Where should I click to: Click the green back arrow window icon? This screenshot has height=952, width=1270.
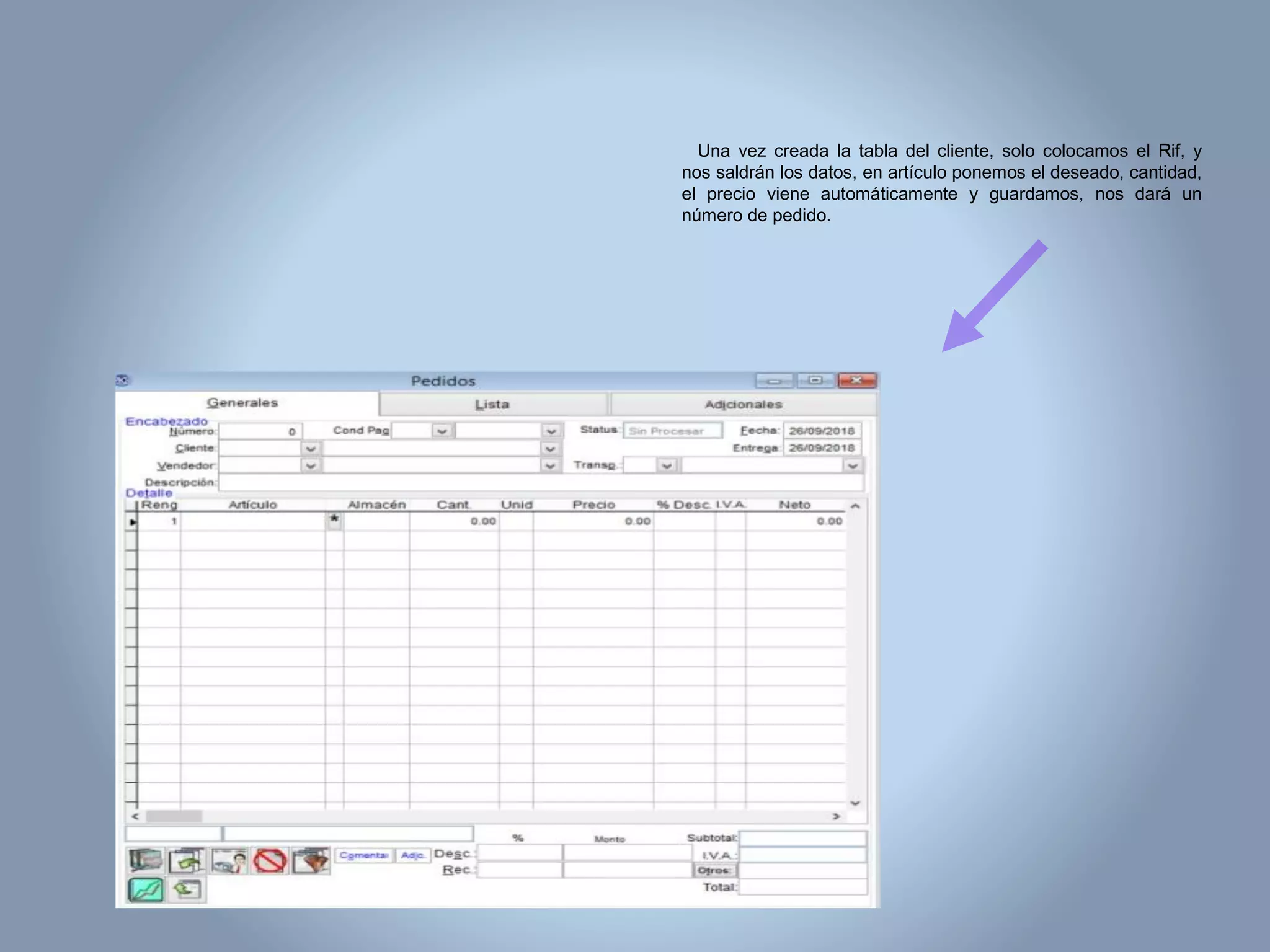(x=187, y=891)
